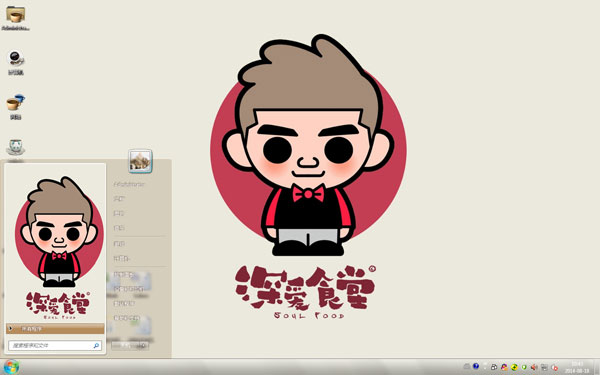Open the black coffee cup desktop icon

pyautogui.click(x=16, y=59)
